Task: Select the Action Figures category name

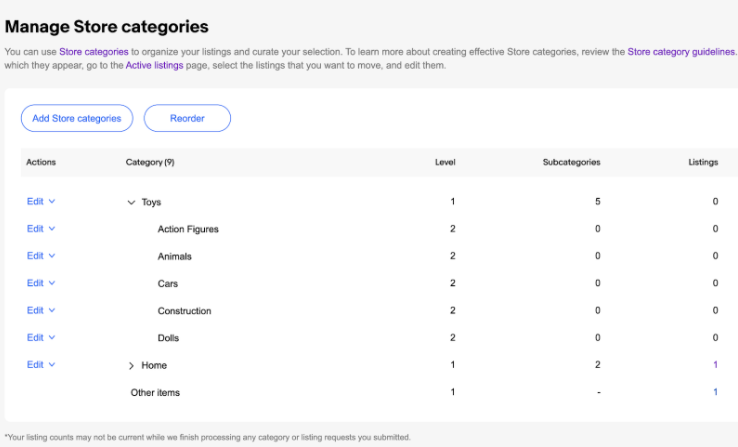Action: pyautogui.click(x=188, y=229)
